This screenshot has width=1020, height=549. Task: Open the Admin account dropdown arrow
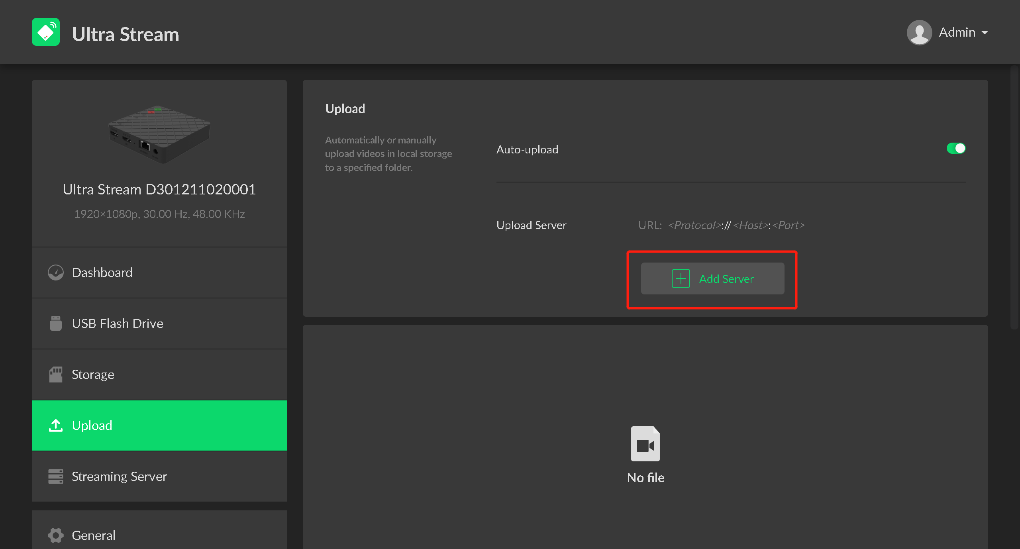(x=984, y=33)
